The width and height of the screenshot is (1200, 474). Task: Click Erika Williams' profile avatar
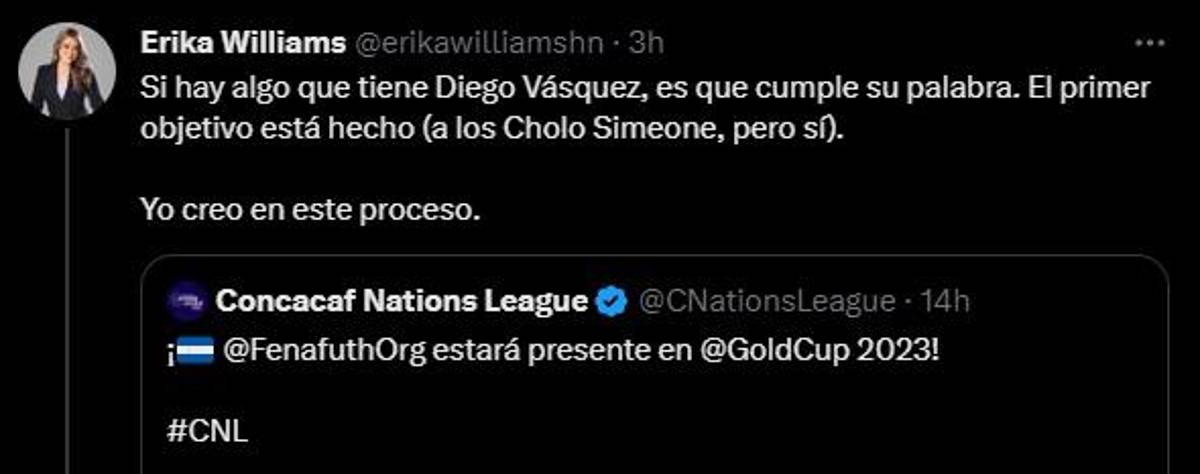pos(67,71)
